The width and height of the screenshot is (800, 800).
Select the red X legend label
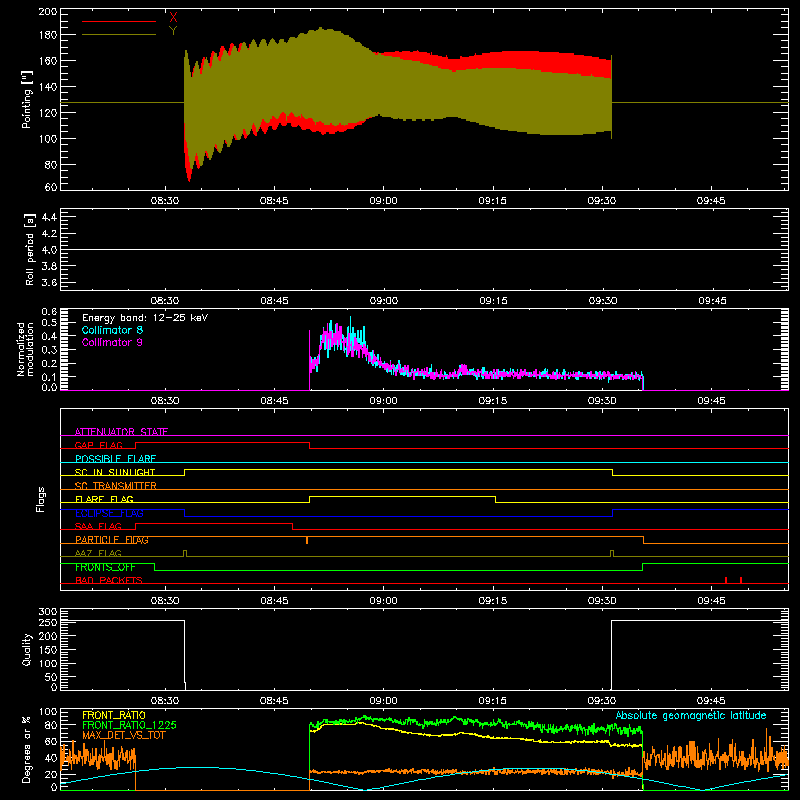click(173, 17)
